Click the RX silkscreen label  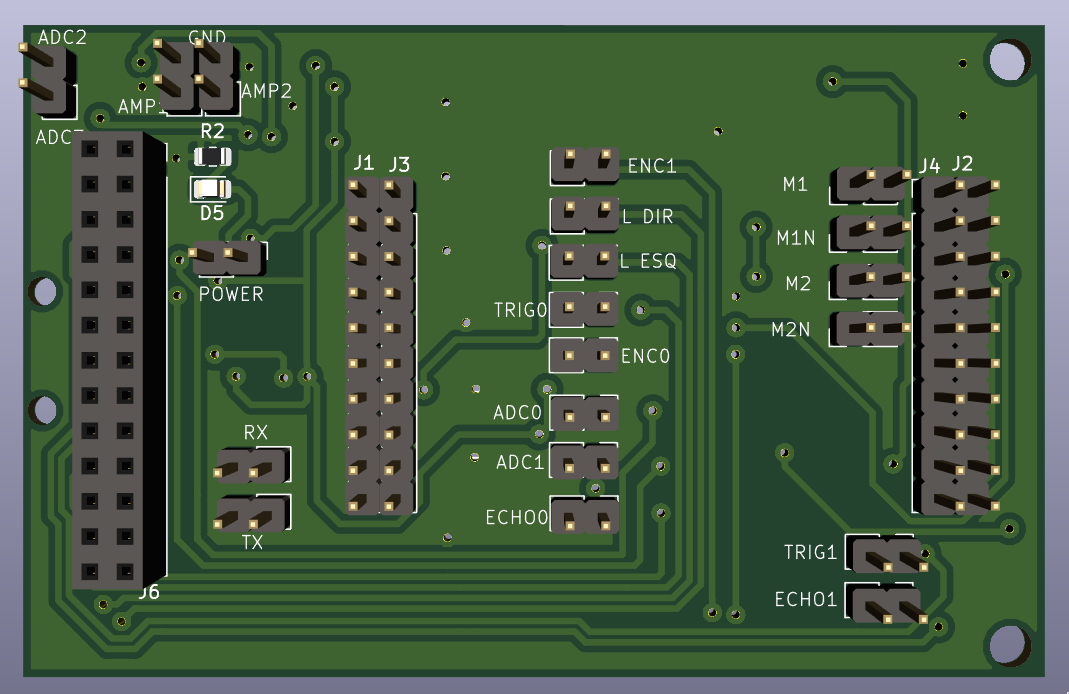(x=256, y=433)
